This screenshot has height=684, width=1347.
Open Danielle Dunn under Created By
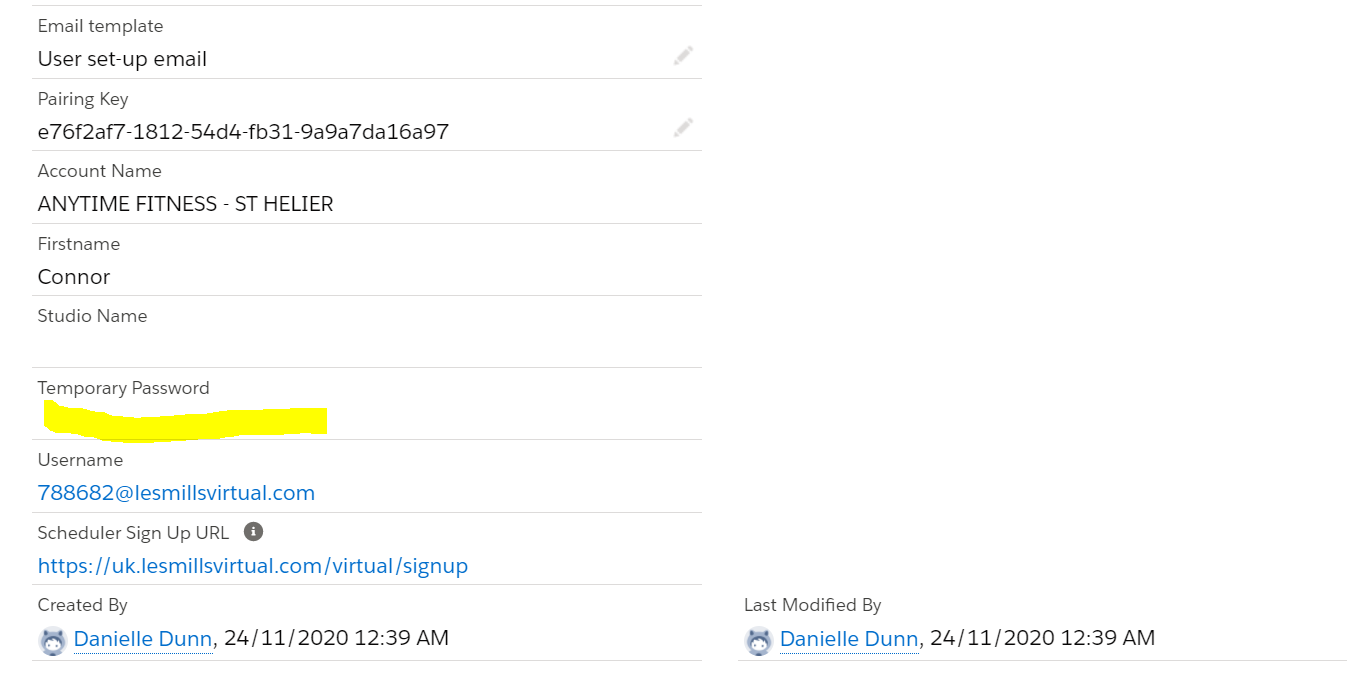tap(143, 639)
